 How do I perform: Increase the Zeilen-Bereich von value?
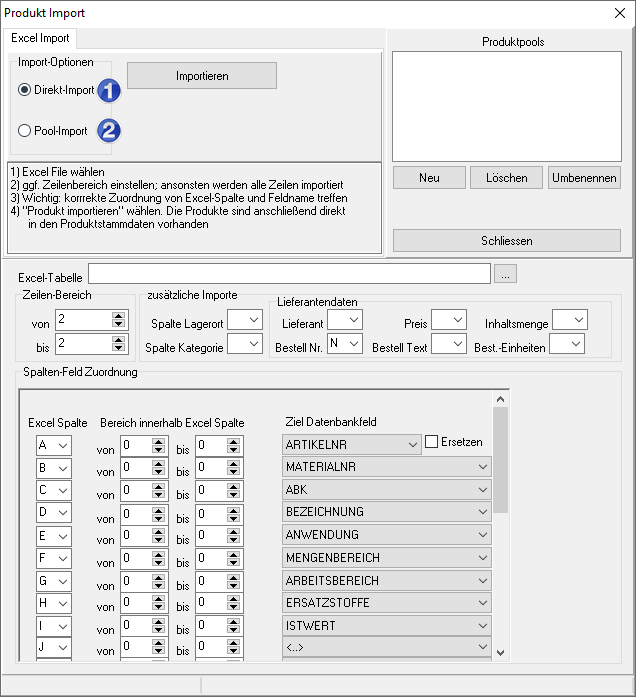click(118, 316)
